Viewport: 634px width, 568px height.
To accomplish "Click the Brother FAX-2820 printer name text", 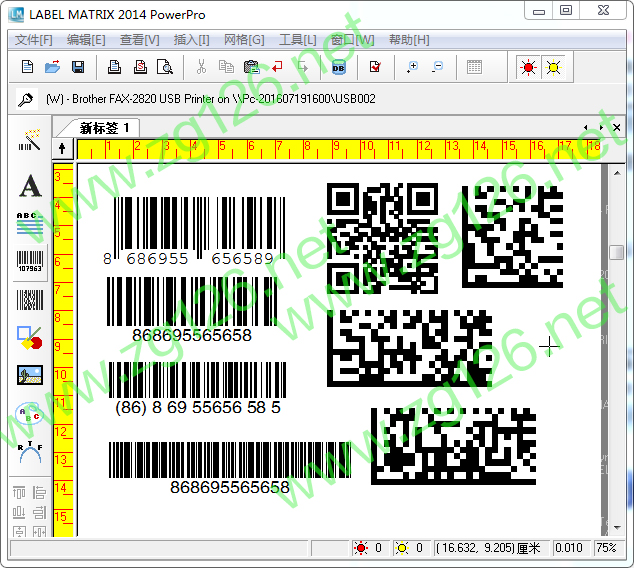I will 211,99.
